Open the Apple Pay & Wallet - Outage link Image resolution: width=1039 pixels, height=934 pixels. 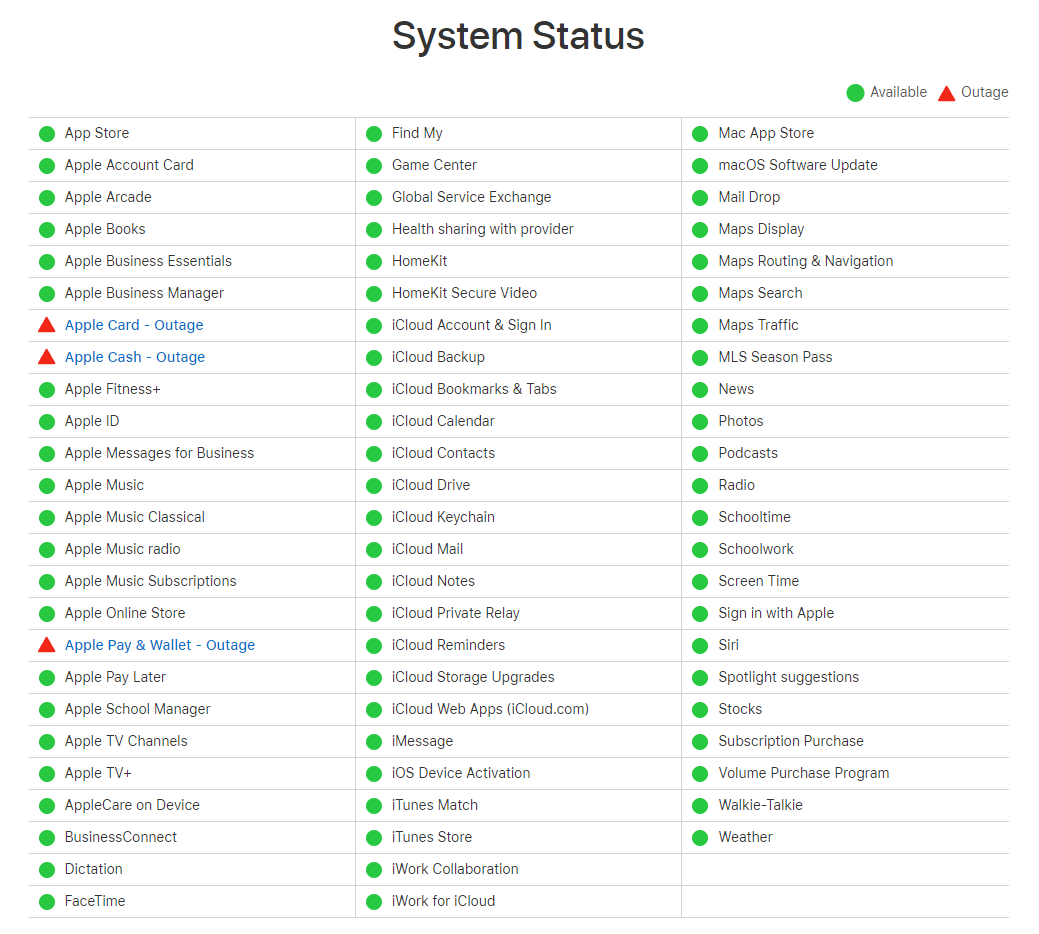(x=159, y=645)
